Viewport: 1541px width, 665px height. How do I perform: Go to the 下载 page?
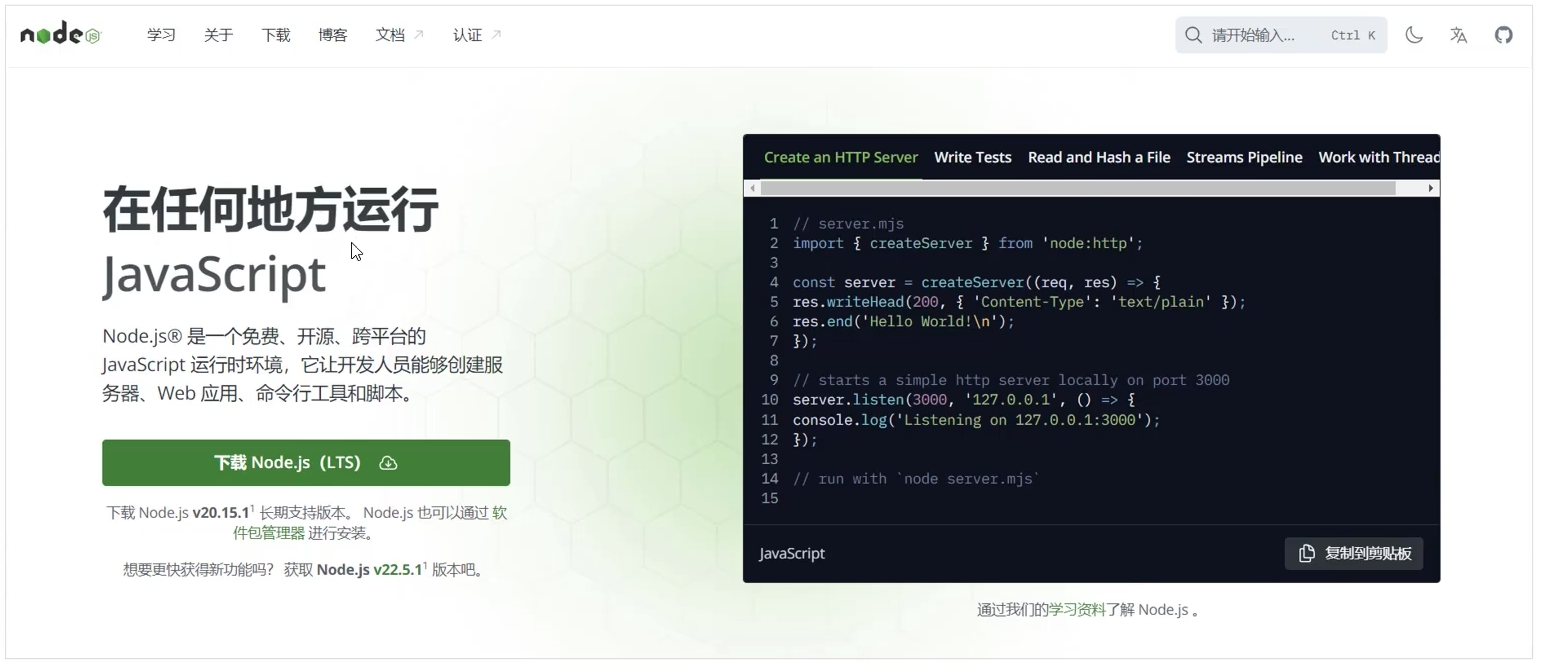tap(276, 35)
